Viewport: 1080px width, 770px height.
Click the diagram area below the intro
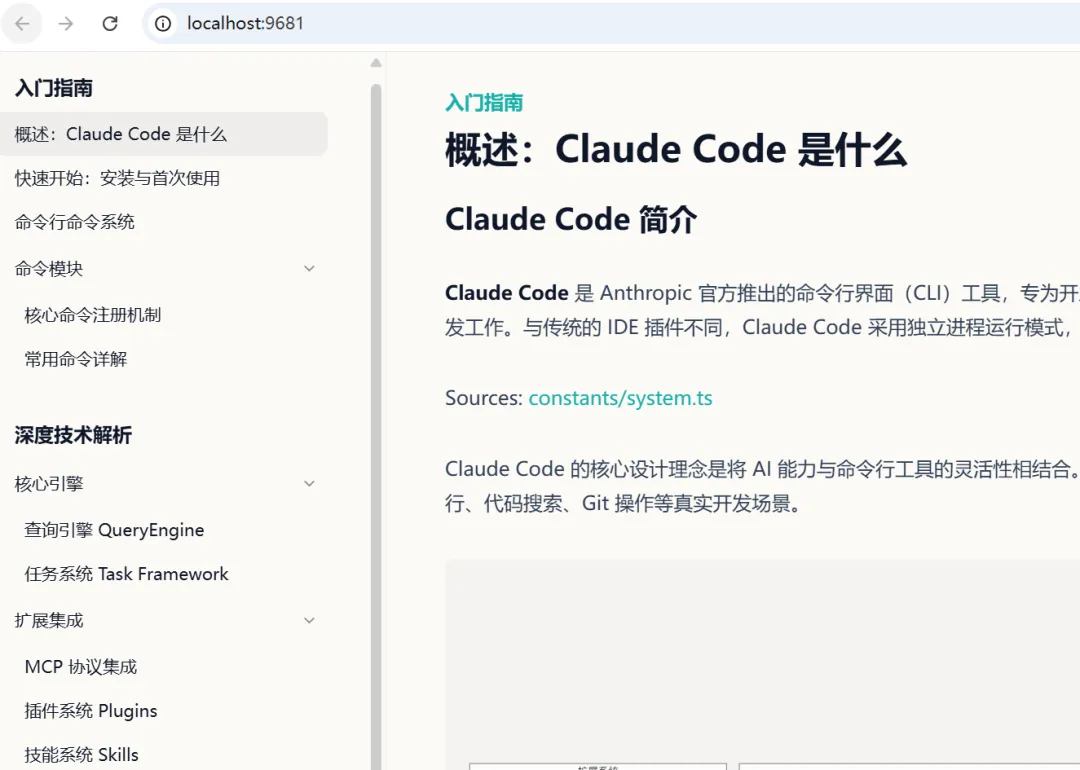click(x=762, y=665)
